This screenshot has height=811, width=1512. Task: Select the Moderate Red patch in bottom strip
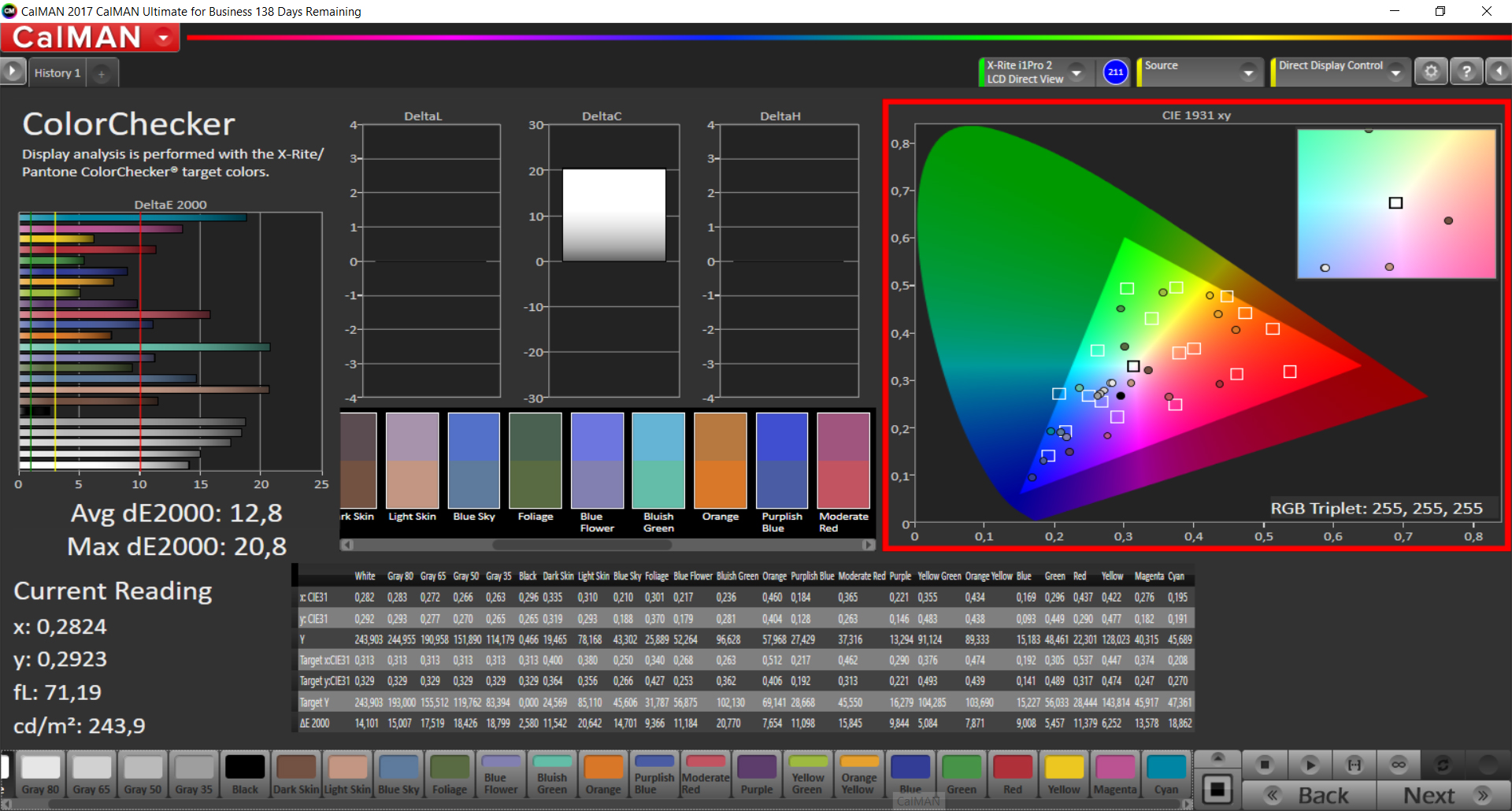coord(706,775)
